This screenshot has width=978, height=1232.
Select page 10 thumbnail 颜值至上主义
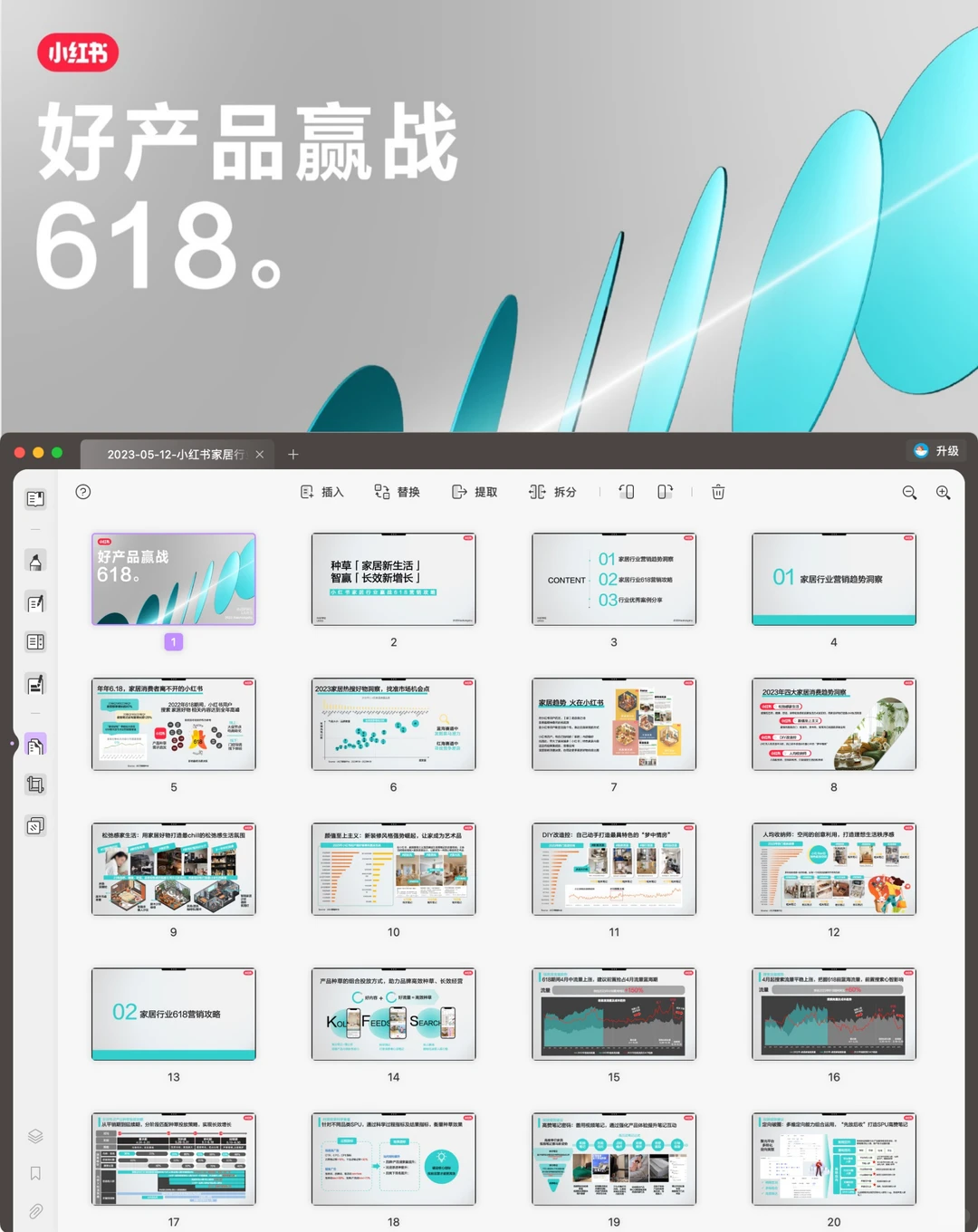(x=394, y=869)
